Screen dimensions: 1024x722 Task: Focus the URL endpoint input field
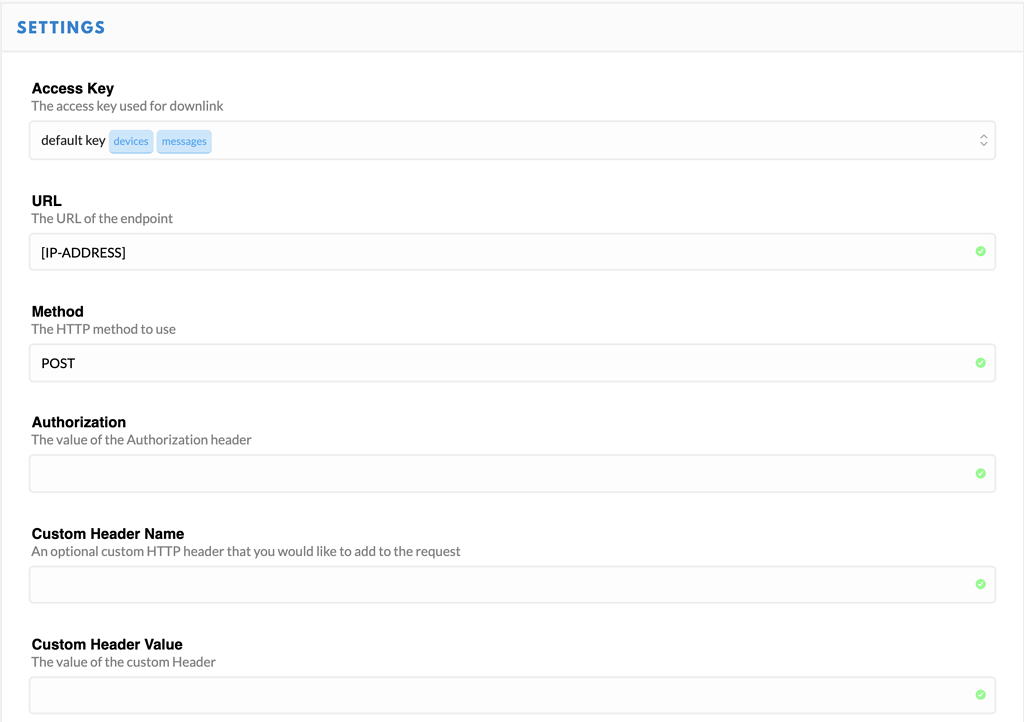pyautogui.click(x=500, y=252)
